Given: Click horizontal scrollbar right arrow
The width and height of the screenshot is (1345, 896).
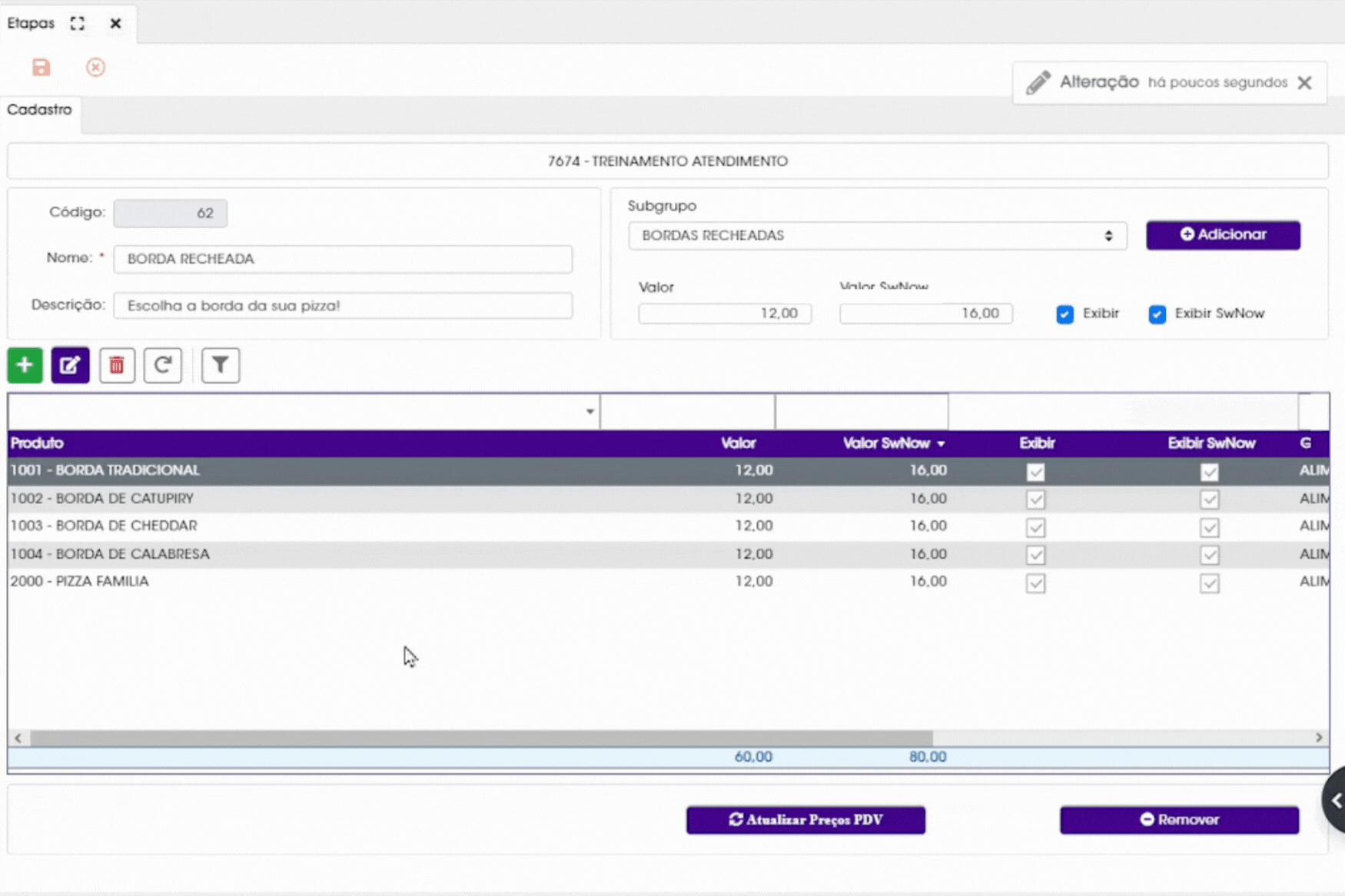Looking at the screenshot, I should 1319,738.
